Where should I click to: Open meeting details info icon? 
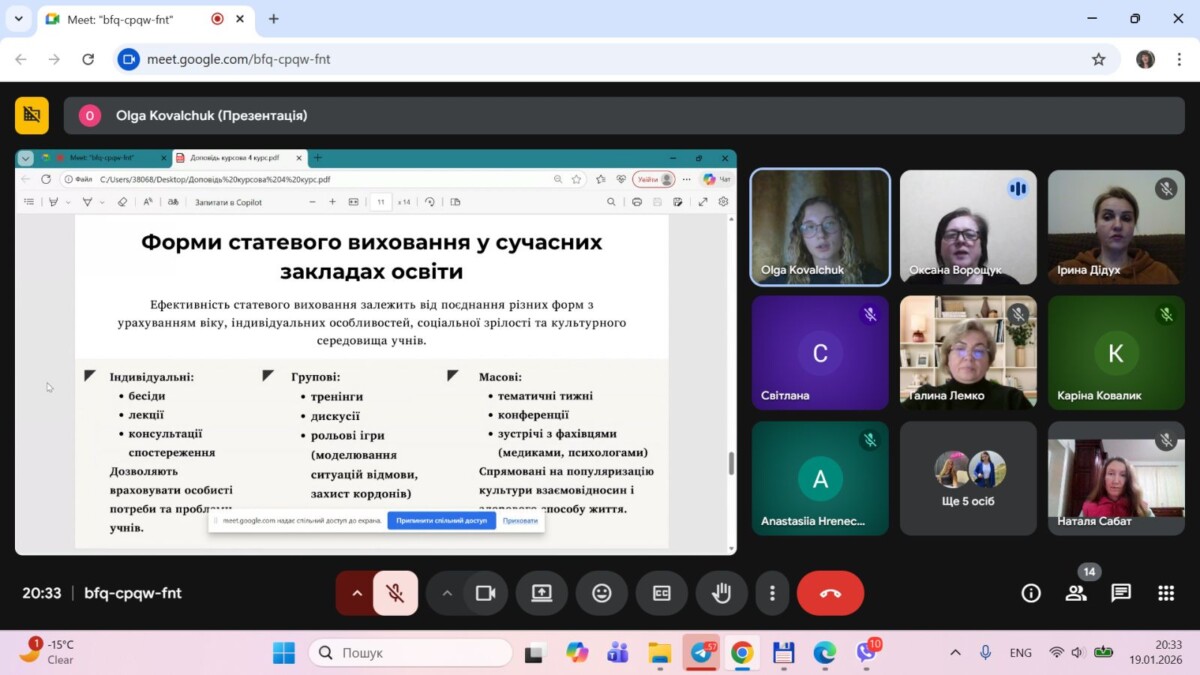pyautogui.click(x=1031, y=593)
